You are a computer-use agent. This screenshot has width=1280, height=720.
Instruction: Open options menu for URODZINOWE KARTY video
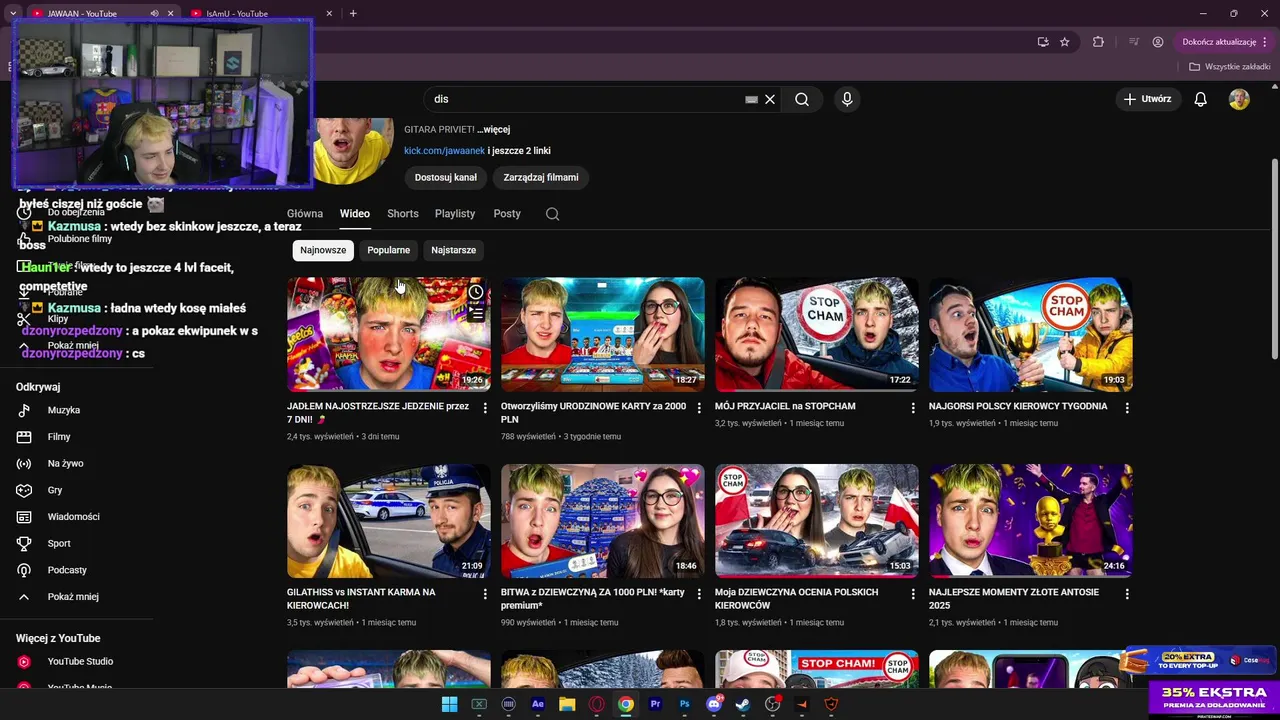point(699,408)
